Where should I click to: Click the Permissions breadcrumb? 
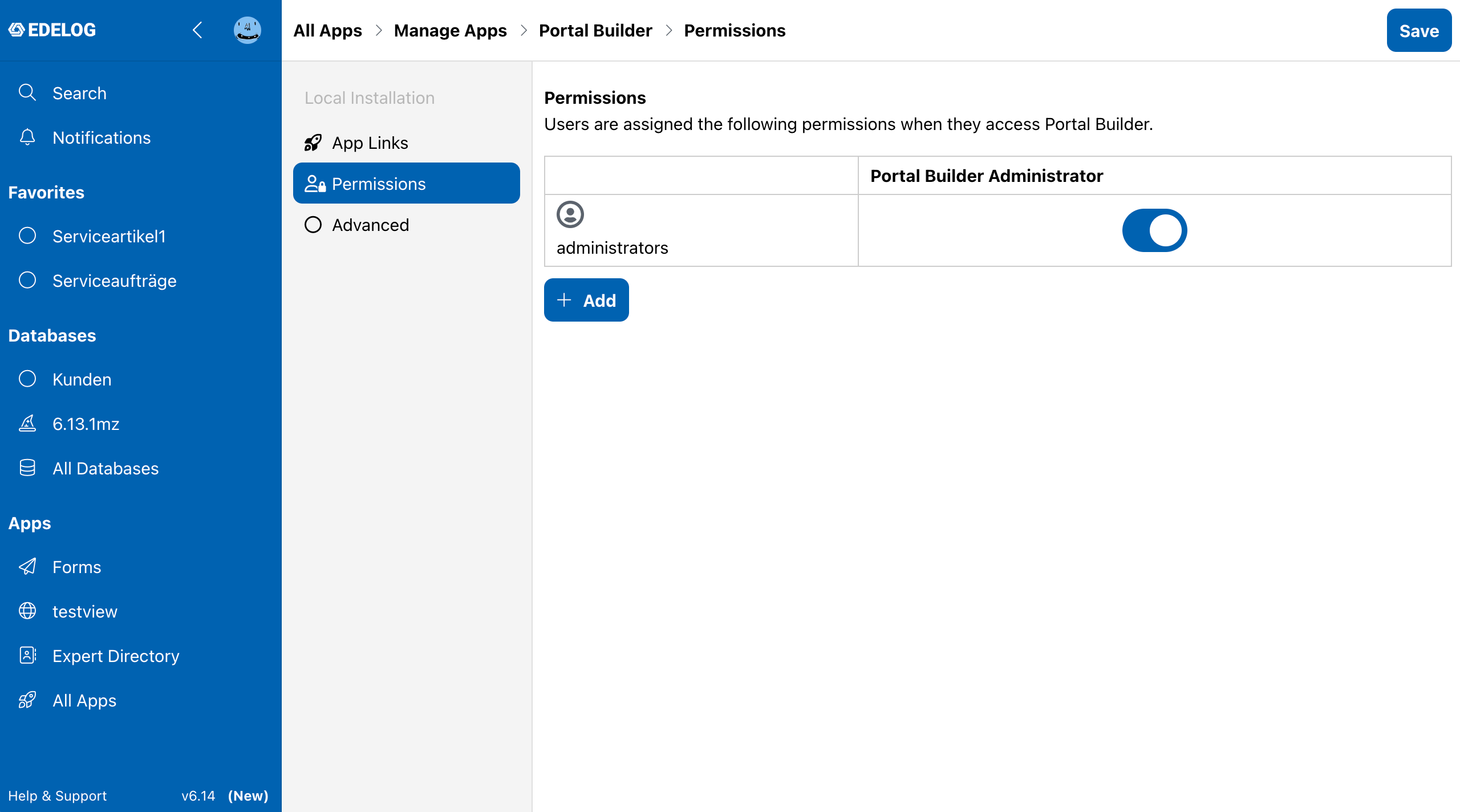click(735, 30)
